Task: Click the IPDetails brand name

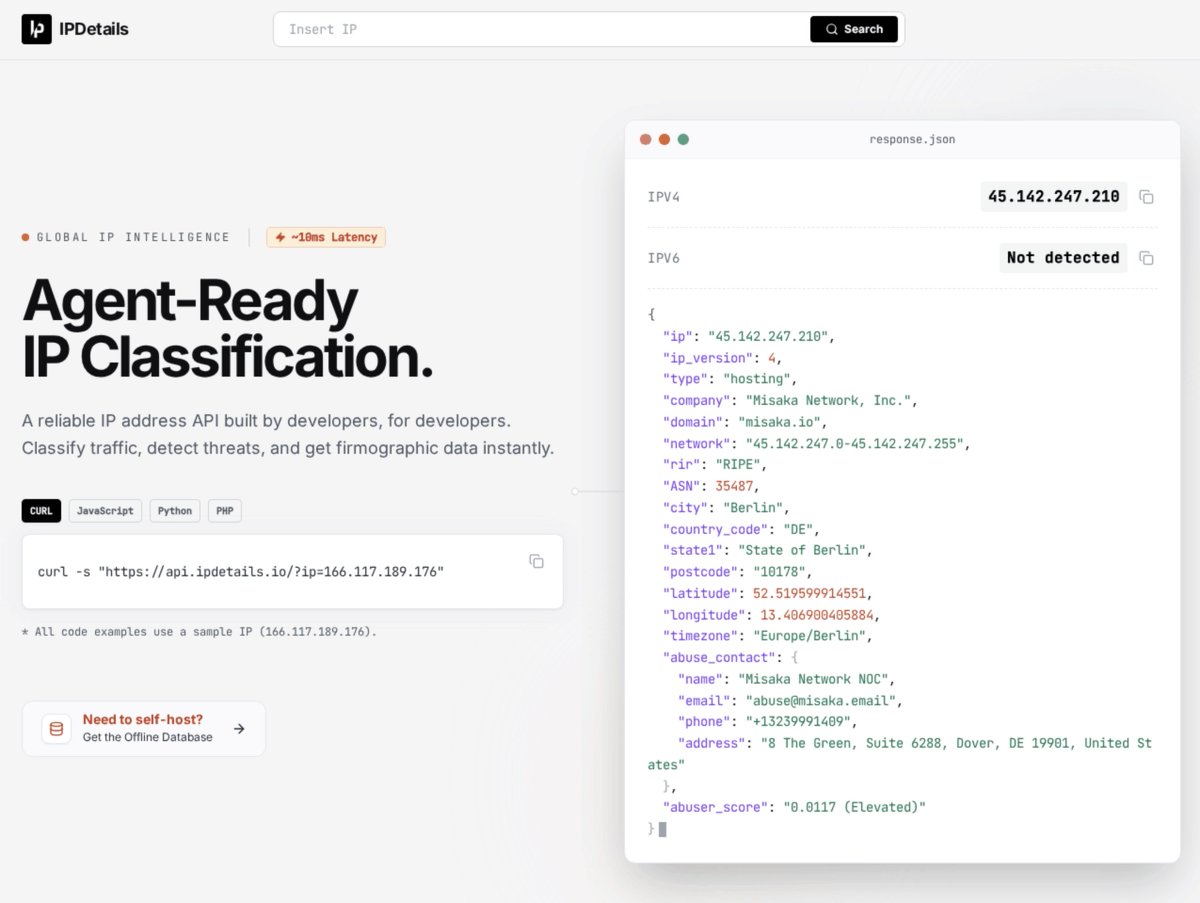Action: pyautogui.click(x=94, y=29)
